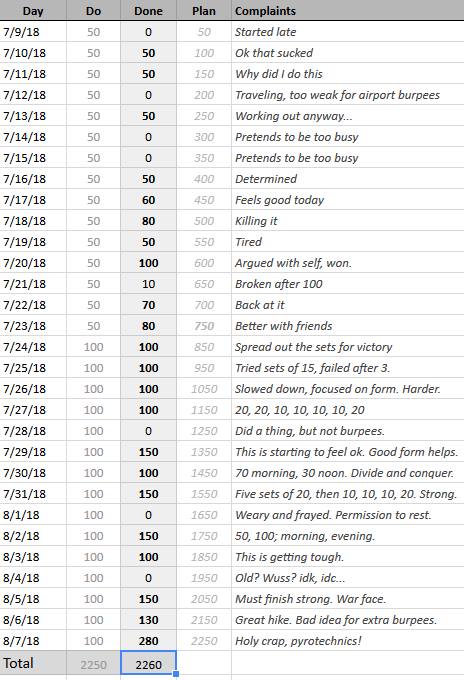Screen dimensions: 464x680
Task: Select the Do total cell showing 2250
Action: (x=93, y=664)
